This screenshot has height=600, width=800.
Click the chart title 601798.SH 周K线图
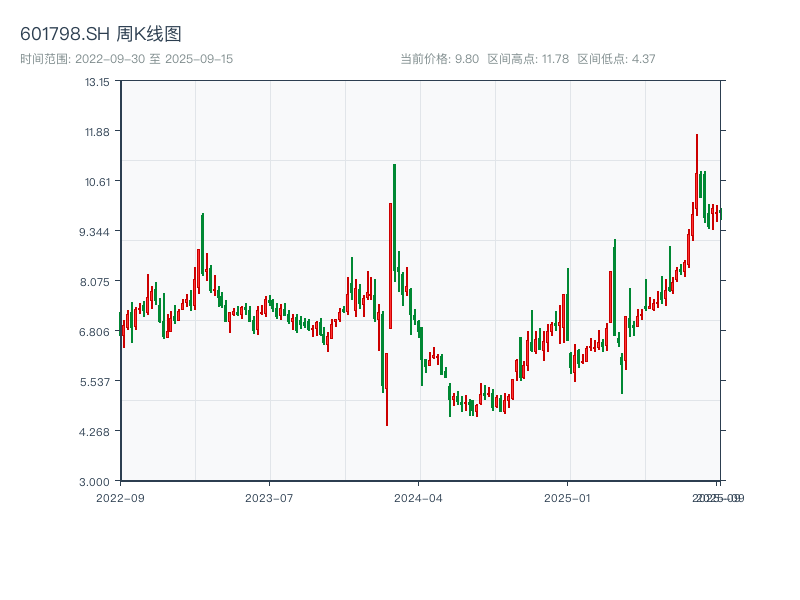[101, 34]
